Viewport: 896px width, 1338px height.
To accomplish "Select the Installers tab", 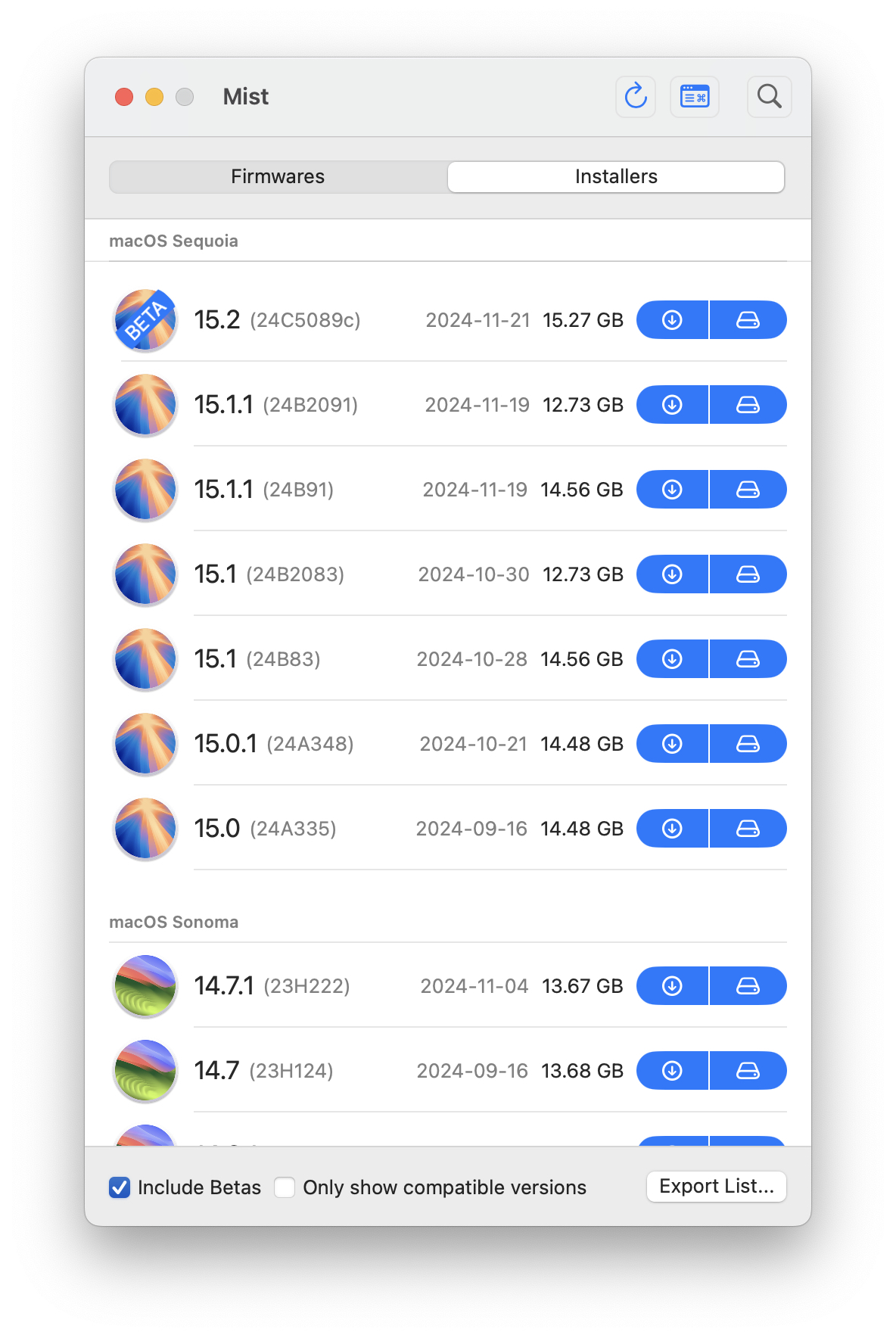I will pyautogui.click(x=616, y=177).
